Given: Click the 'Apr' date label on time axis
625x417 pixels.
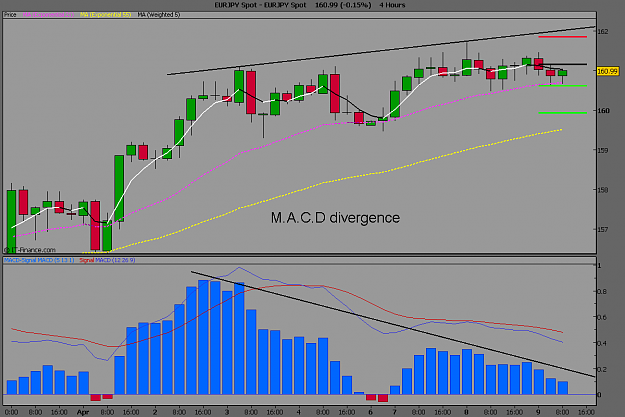Looking at the screenshot, I should point(83,412).
